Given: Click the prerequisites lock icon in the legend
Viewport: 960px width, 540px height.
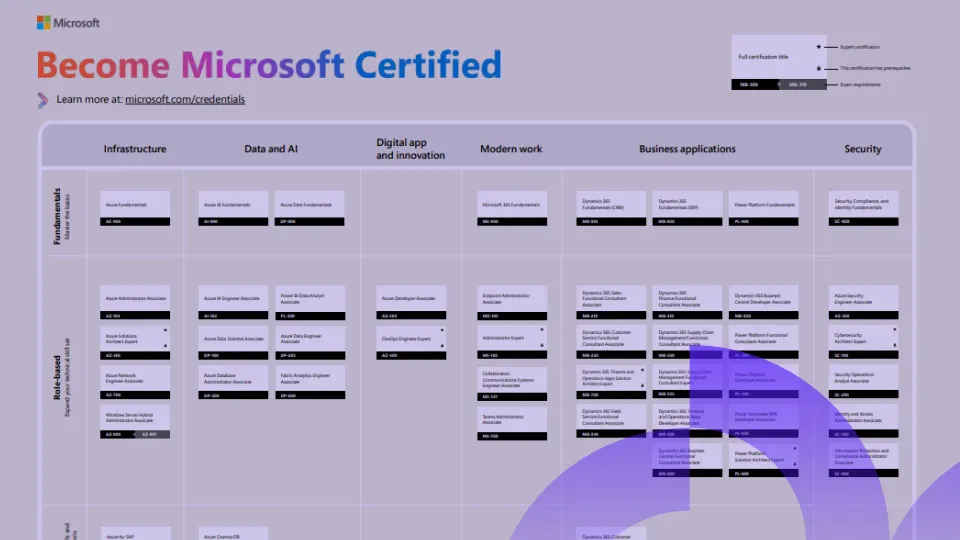Looking at the screenshot, I should click(x=819, y=68).
